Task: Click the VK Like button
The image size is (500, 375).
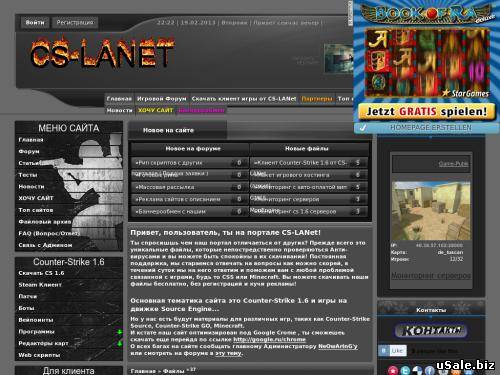Action: tap(392, 351)
